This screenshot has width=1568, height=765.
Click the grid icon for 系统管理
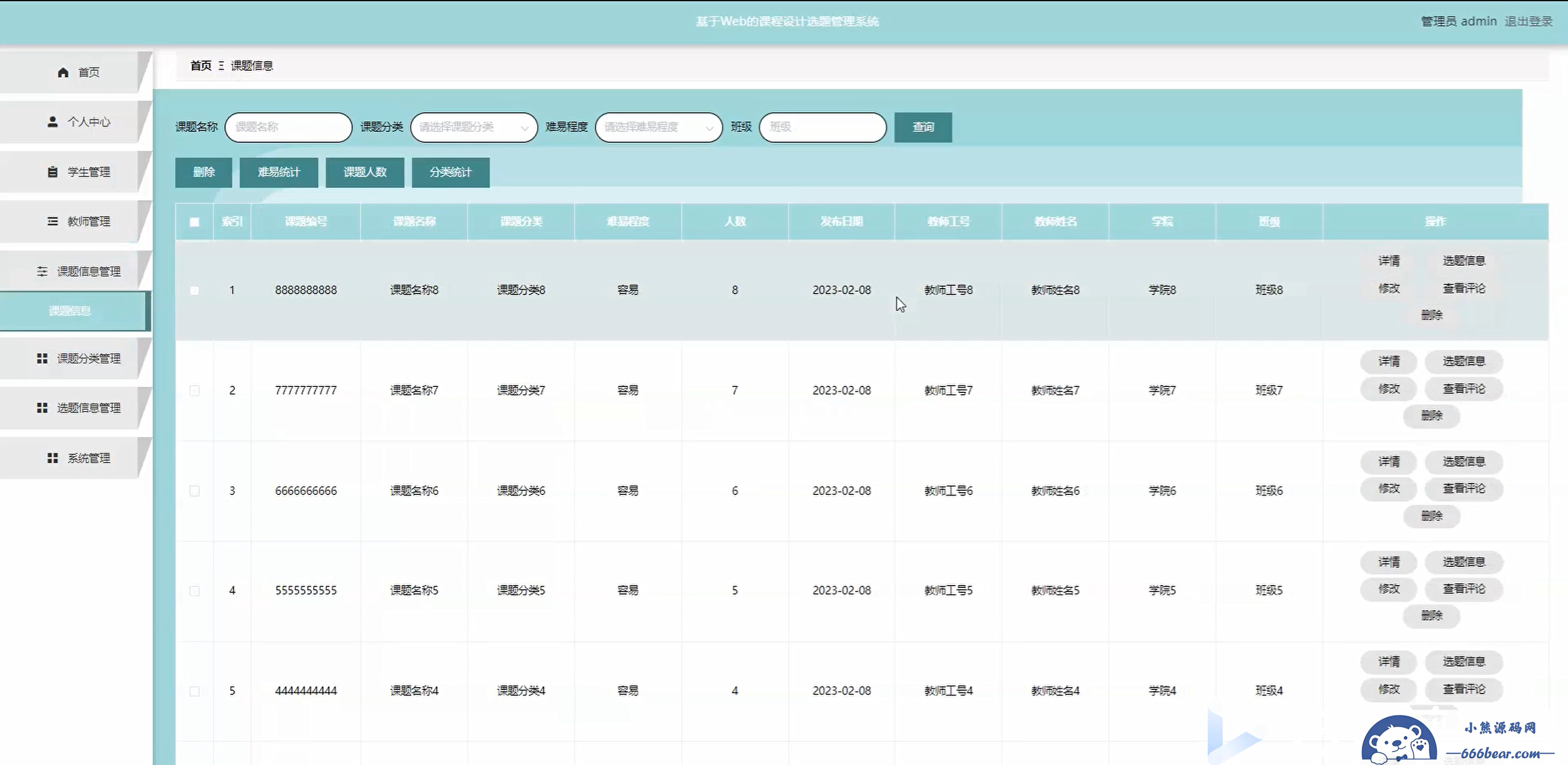click(x=53, y=457)
